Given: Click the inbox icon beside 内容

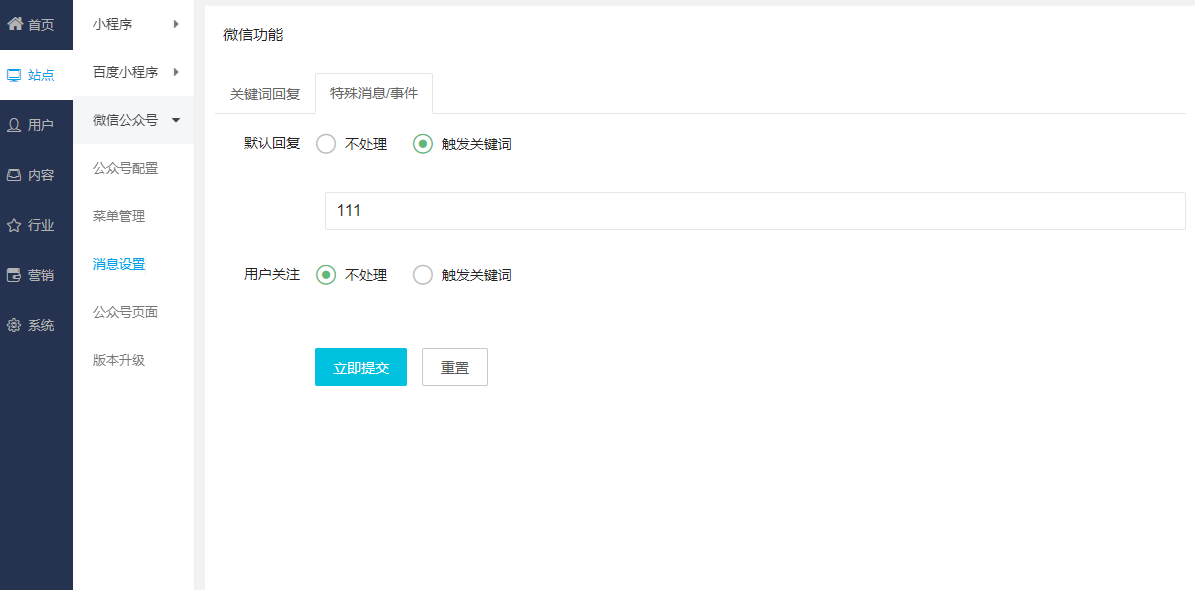Looking at the screenshot, I should click(x=14, y=175).
